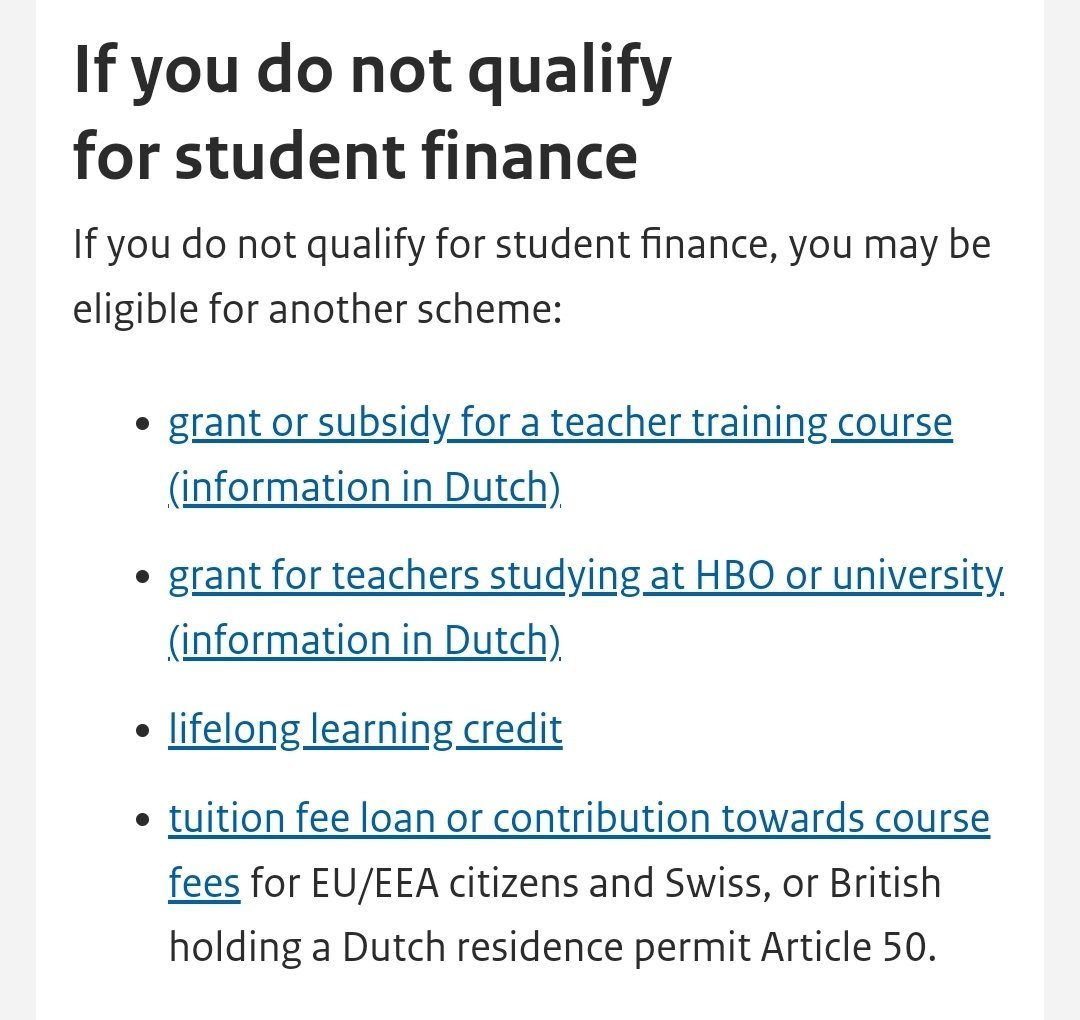Click the underlined word "fees"
This screenshot has height=1020, width=1080.
click(x=204, y=884)
